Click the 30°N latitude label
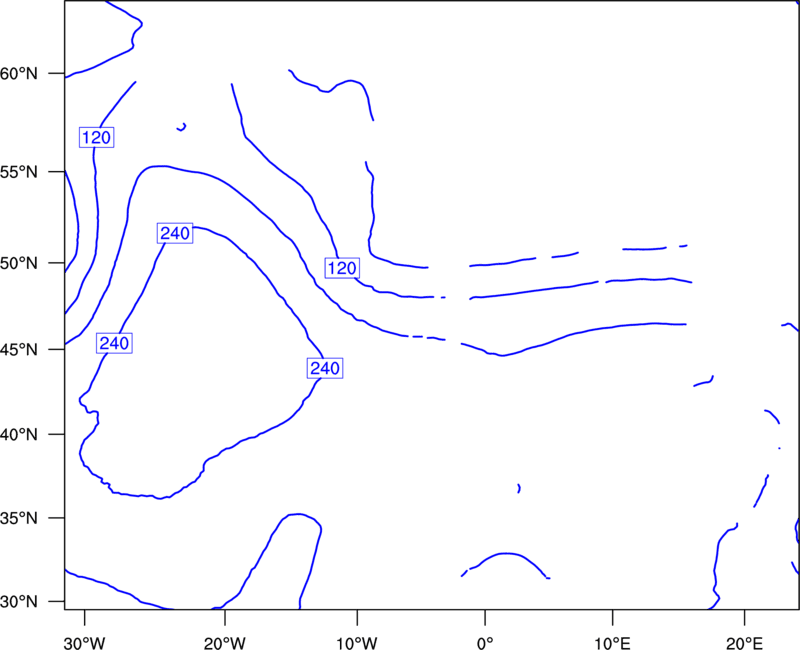800x650 pixels. tap(19, 602)
